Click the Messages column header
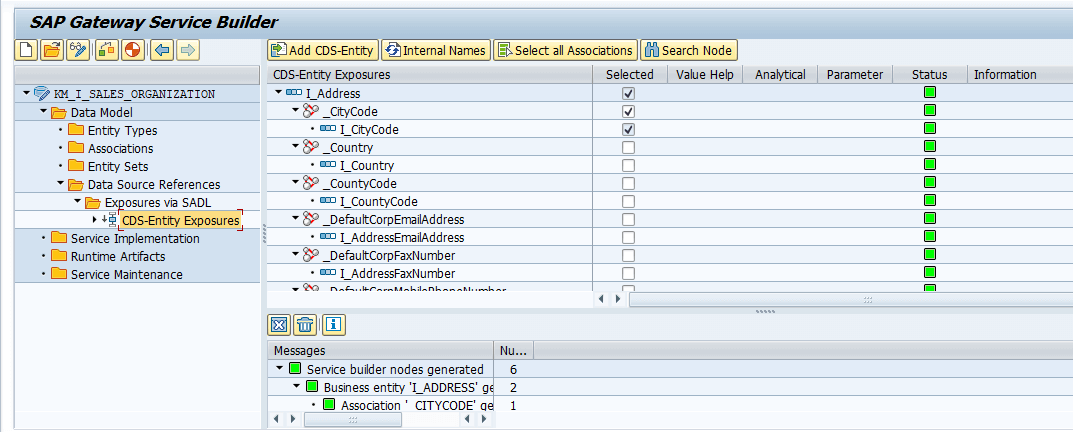Screen dimensions: 1073x432 [x=380, y=351]
